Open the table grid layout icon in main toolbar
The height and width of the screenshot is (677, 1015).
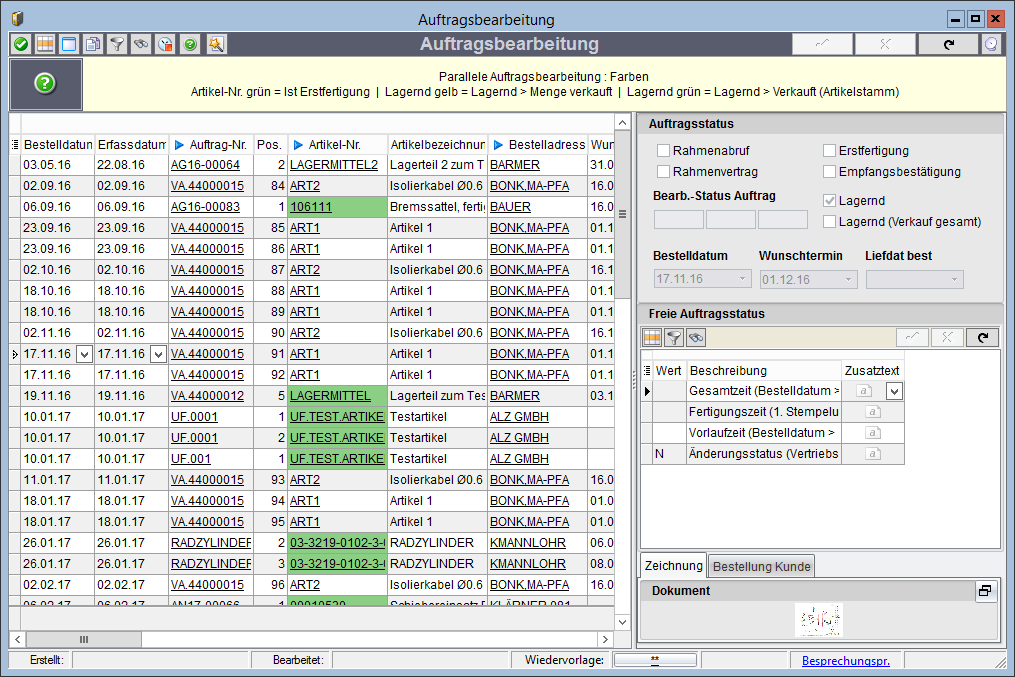(45, 44)
